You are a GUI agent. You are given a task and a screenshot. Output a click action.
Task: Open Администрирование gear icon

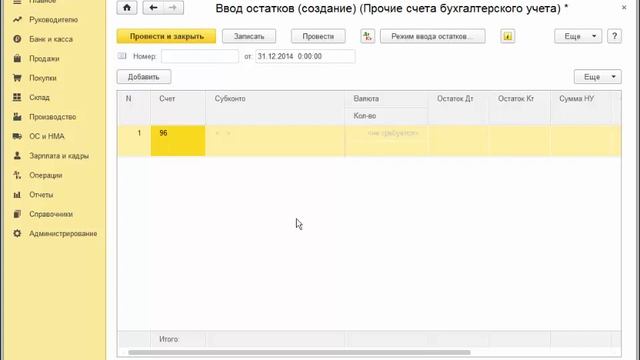17,233
